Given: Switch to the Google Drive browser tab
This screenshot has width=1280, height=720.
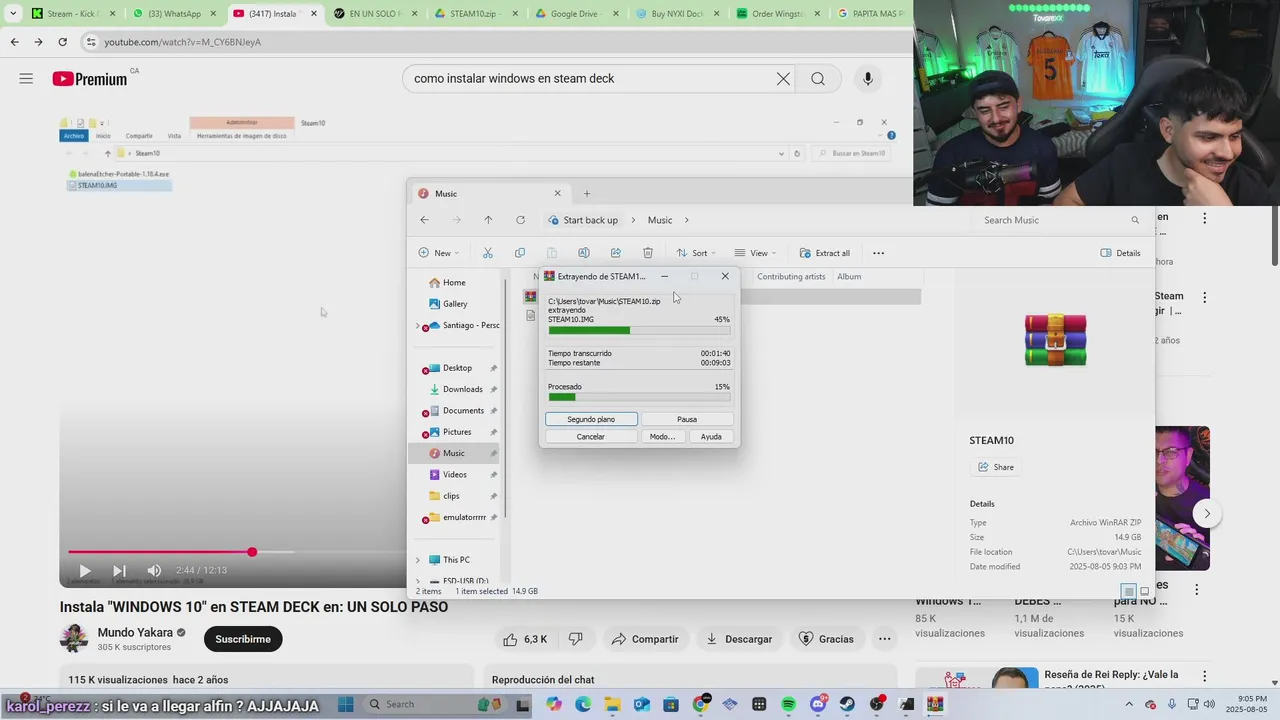Looking at the screenshot, I should click(574, 14).
